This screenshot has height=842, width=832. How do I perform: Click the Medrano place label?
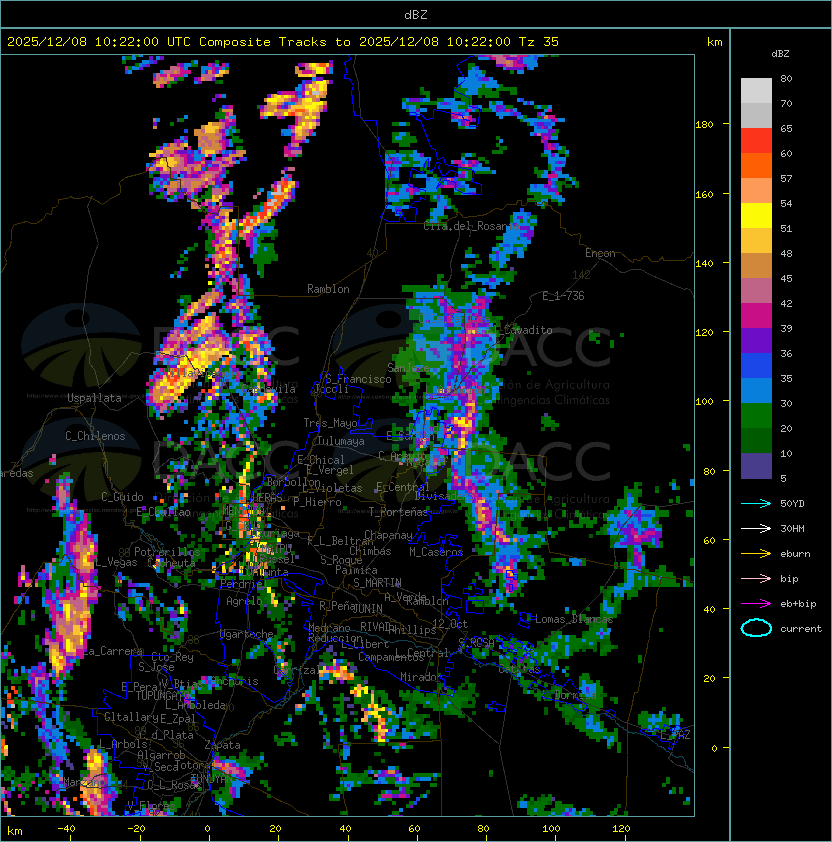click(329, 628)
